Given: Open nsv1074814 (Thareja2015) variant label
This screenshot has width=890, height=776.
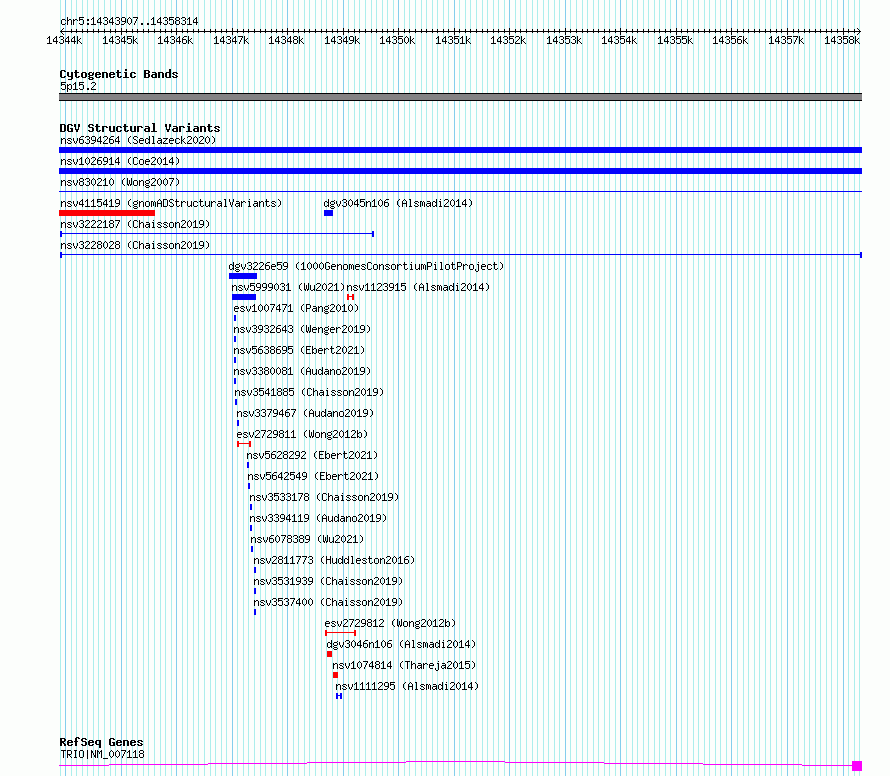Looking at the screenshot, I should click(404, 665).
